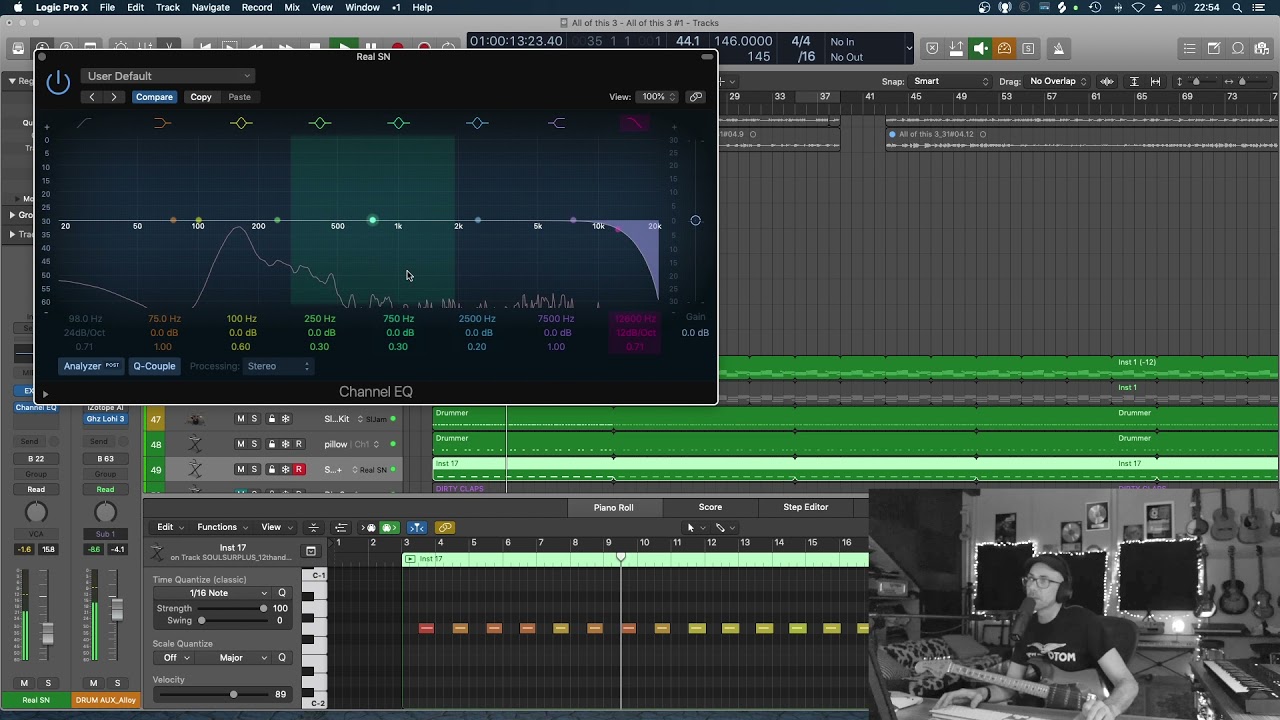Click the Solo S toolbar icon
The image size is (1280, 720).
pyautogui.click(x=1028, y=48)
